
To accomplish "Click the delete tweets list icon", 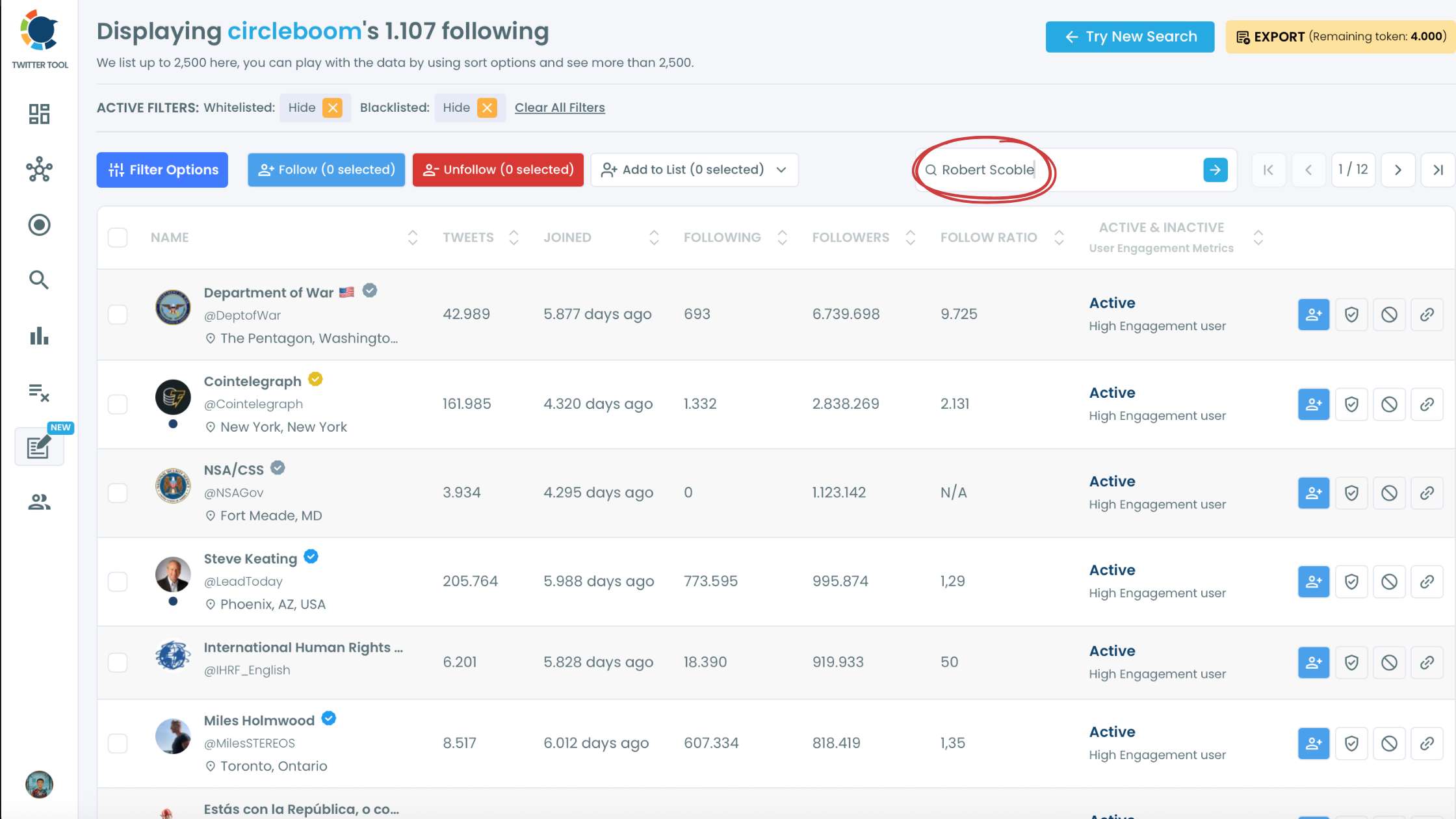I will pos(39,392).
